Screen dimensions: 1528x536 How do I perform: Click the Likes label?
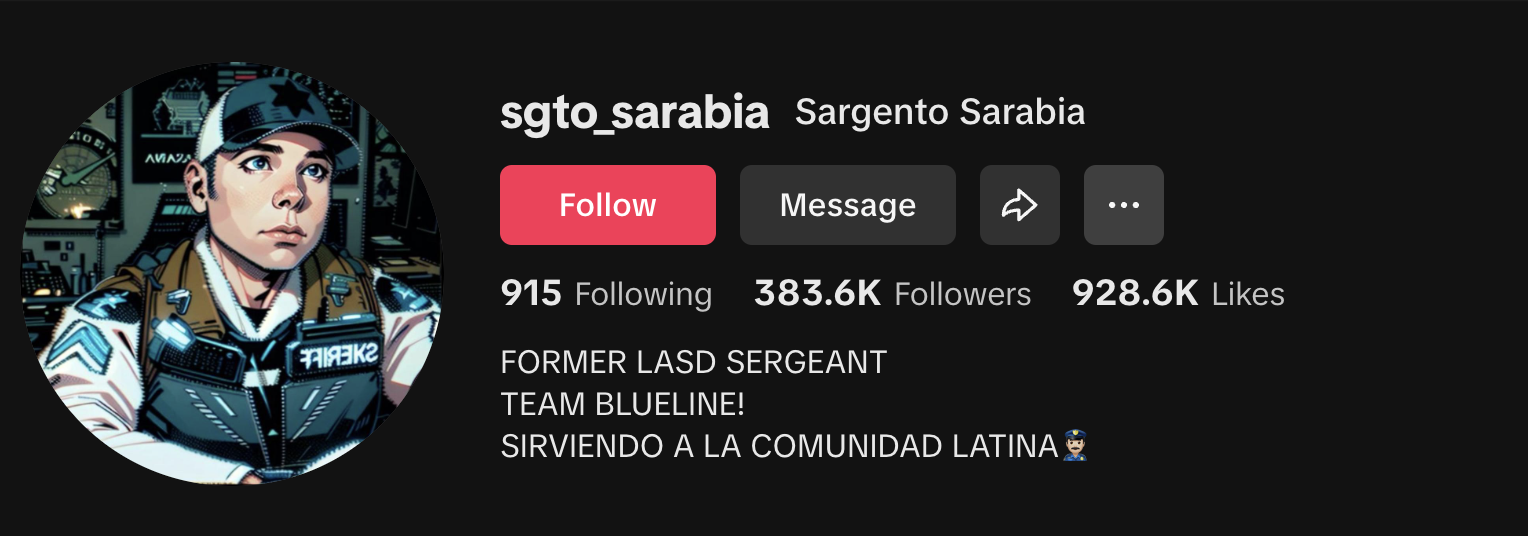pyautogui.click(x=1248, y=294)
